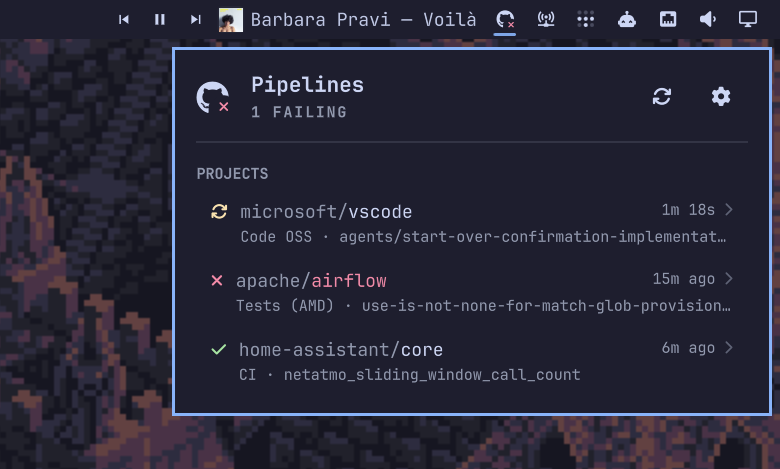Screen dimensions: 780x469
Task: Expand apache/airflow row chevron
Action: tap(729, 279)
